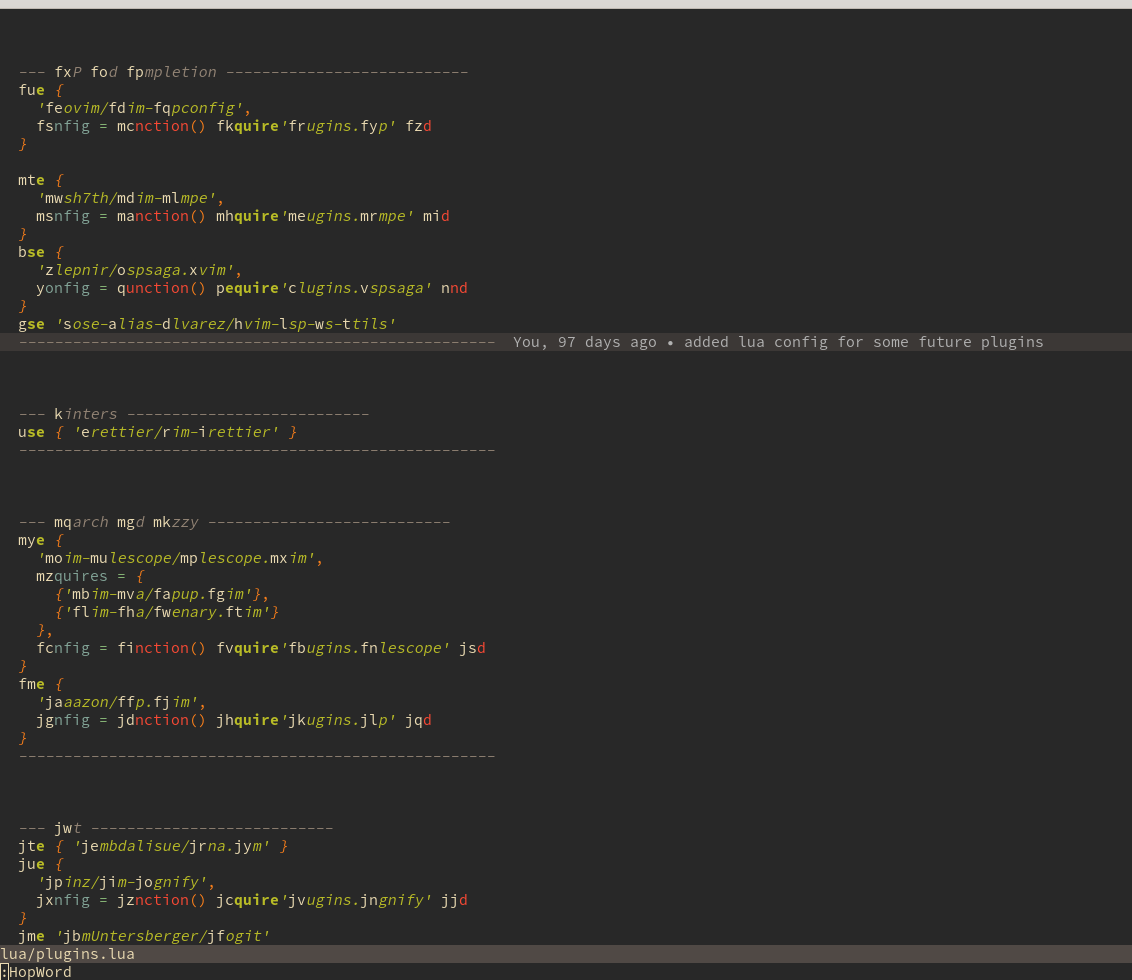Click the git blame text 'added lua config for some future plugins'
Image resolution: width=1132 pixels, height=980 pixels.
(x=860, y=341)
